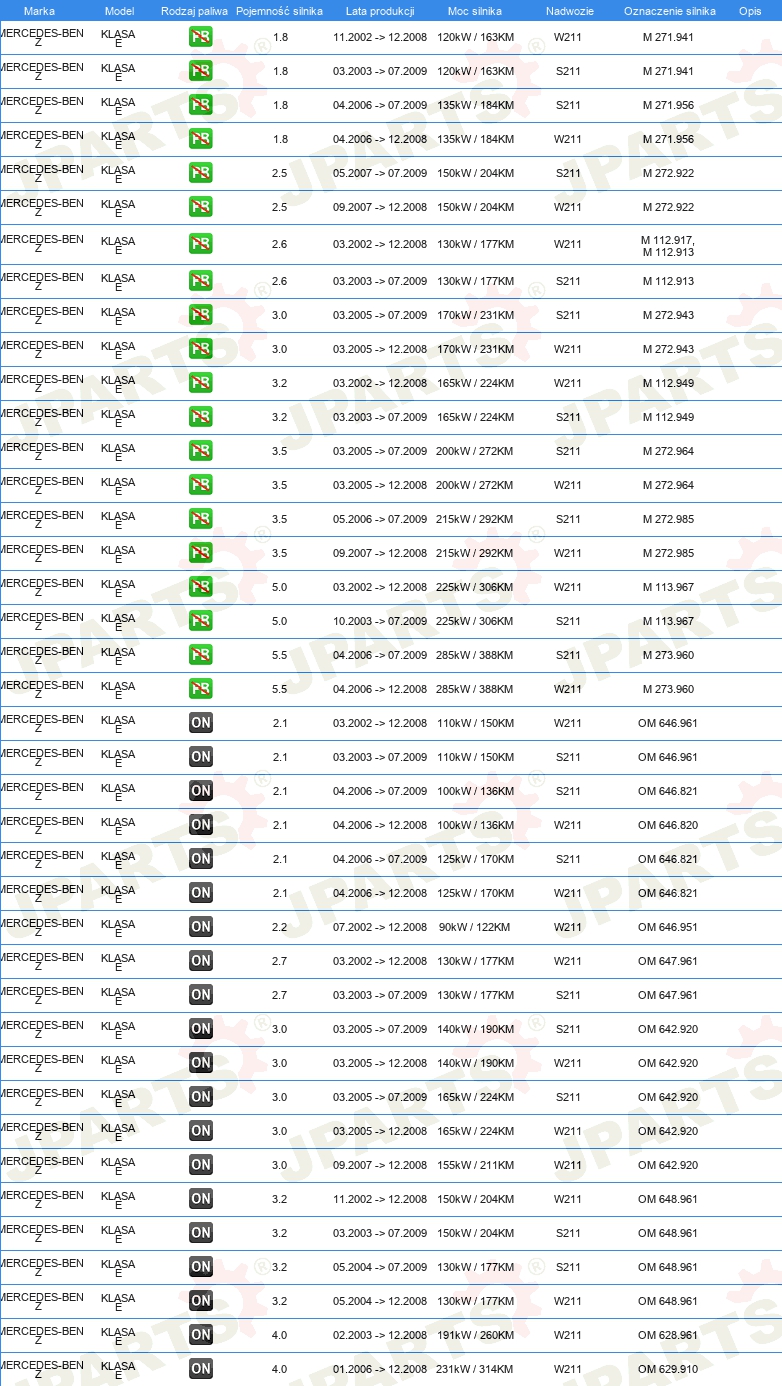Click the power cell 90kW / 122KM
This screenshot has width=782, height=1386.
tap(475, 928)
